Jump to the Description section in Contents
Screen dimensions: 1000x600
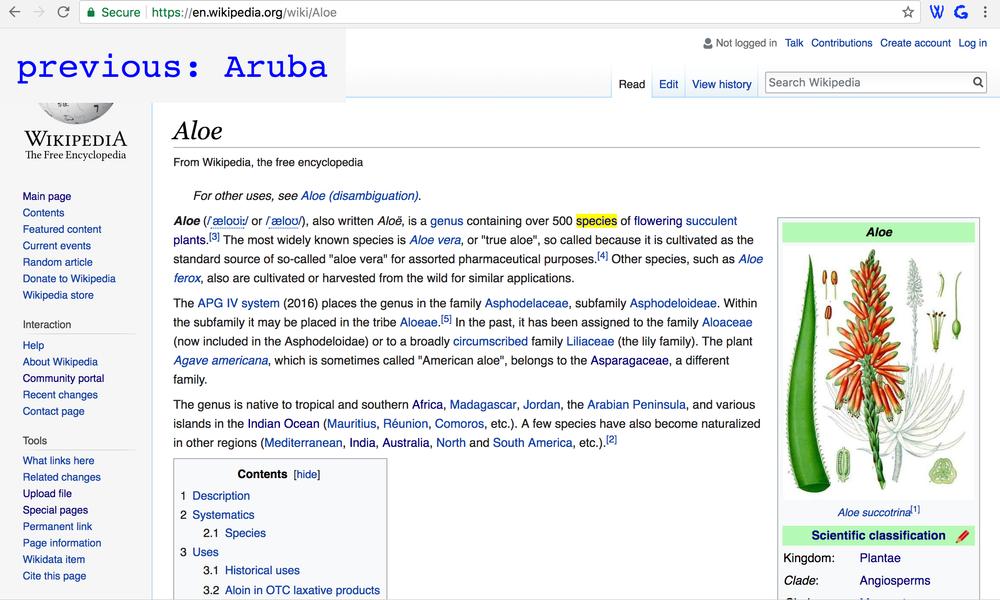point(221,496)
